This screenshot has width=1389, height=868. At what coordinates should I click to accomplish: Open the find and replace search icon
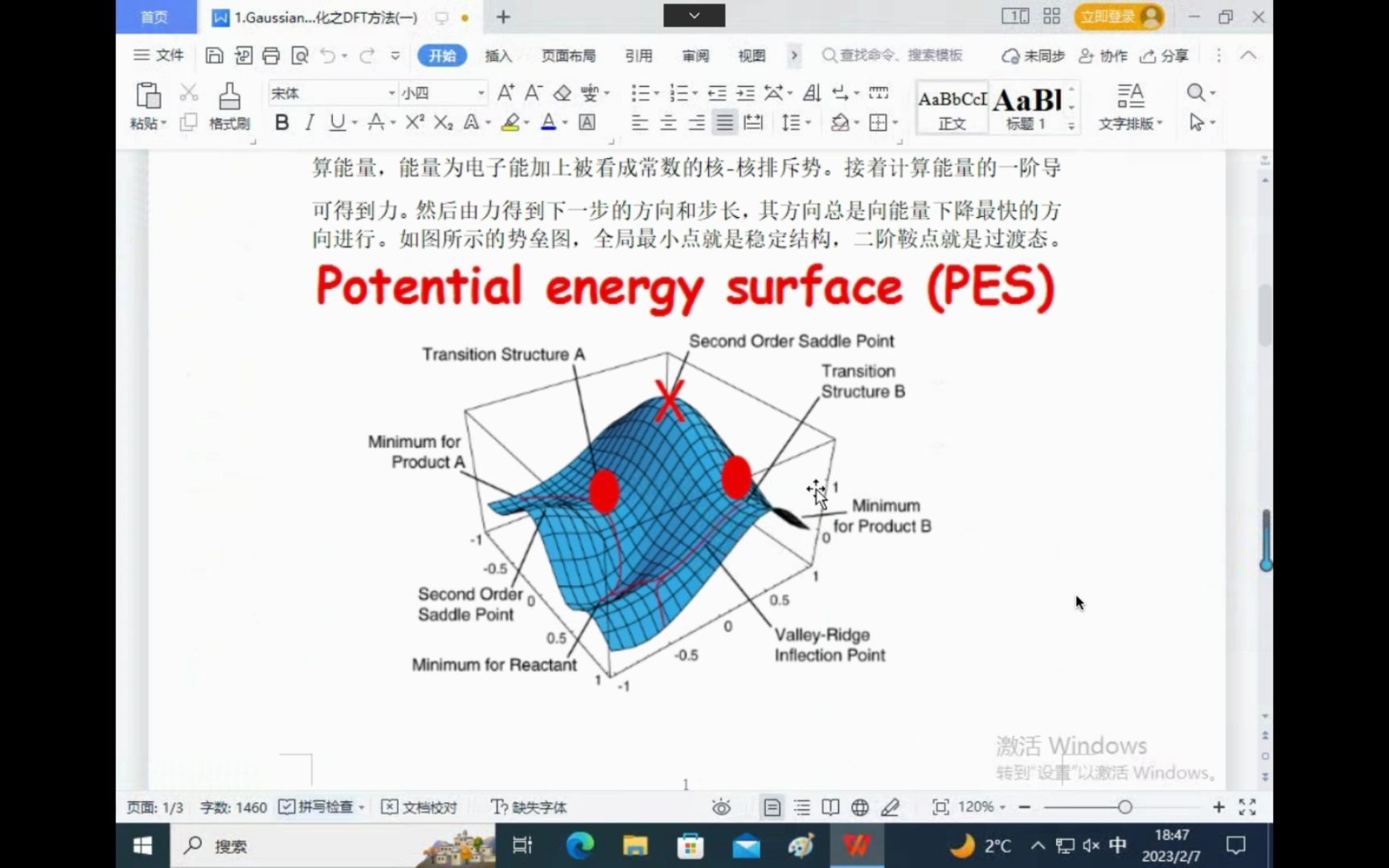[x=1195, y=92]
